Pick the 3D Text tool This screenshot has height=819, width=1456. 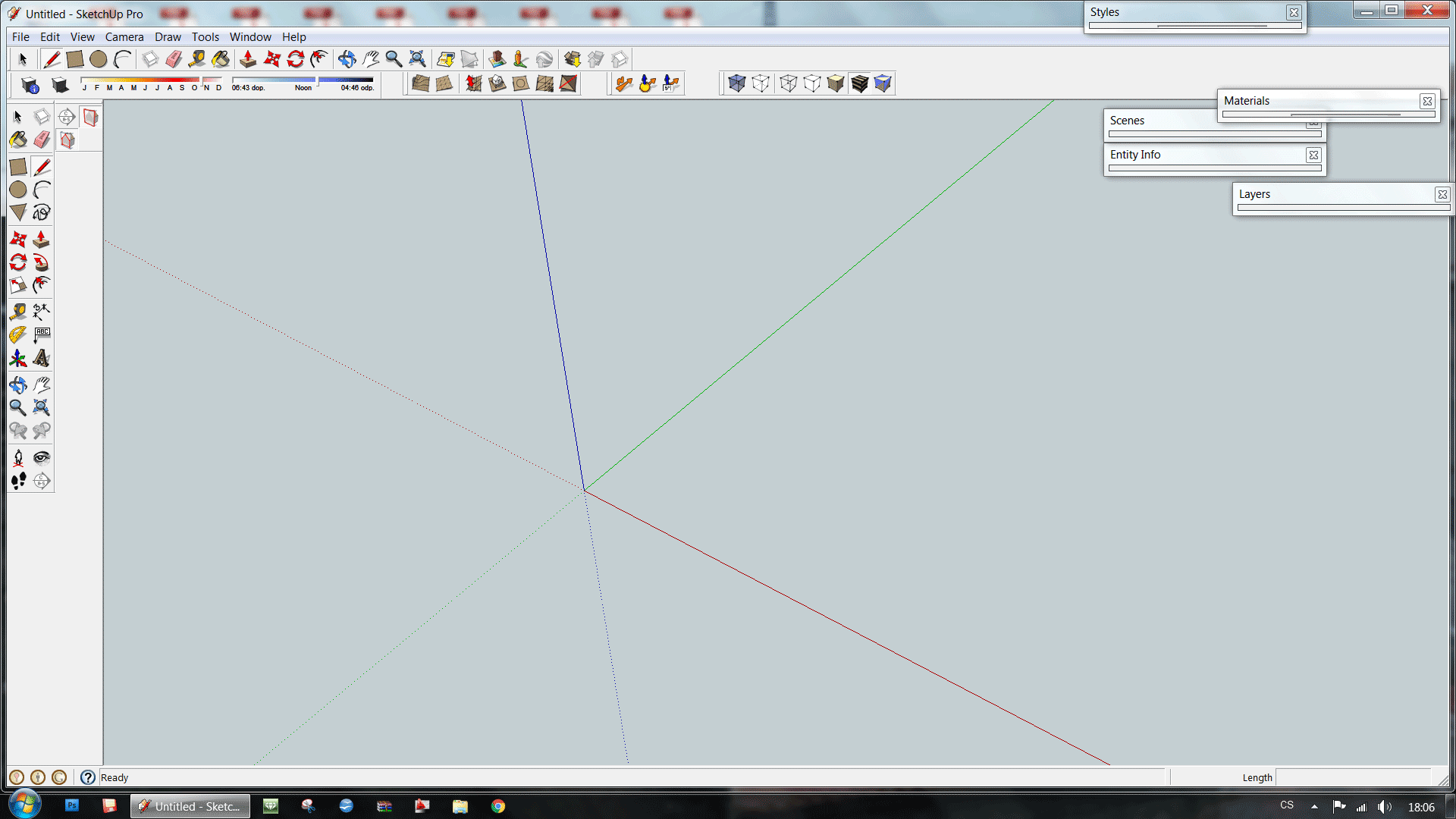pos(42,358)
